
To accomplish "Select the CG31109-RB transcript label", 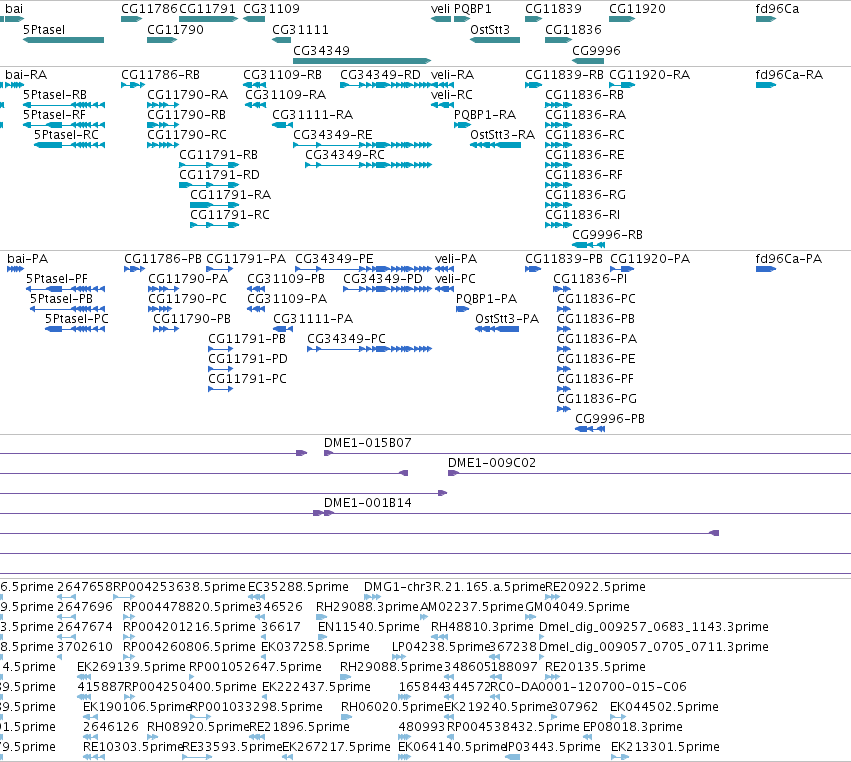I will click(282, 75).
